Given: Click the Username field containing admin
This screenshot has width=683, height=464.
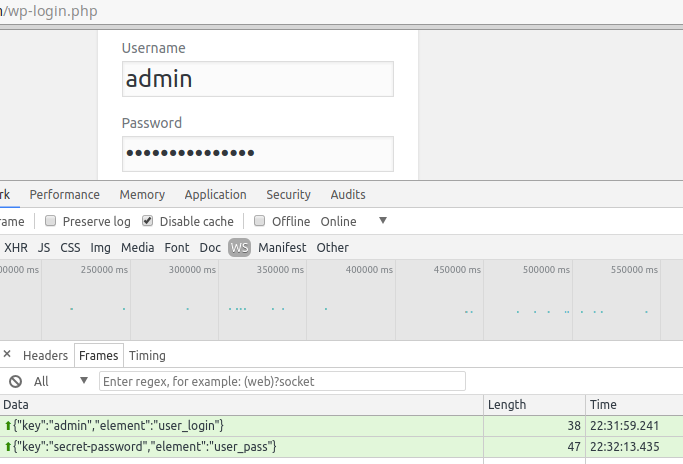Looking at the screenshot, I should [x=258, y=79].
